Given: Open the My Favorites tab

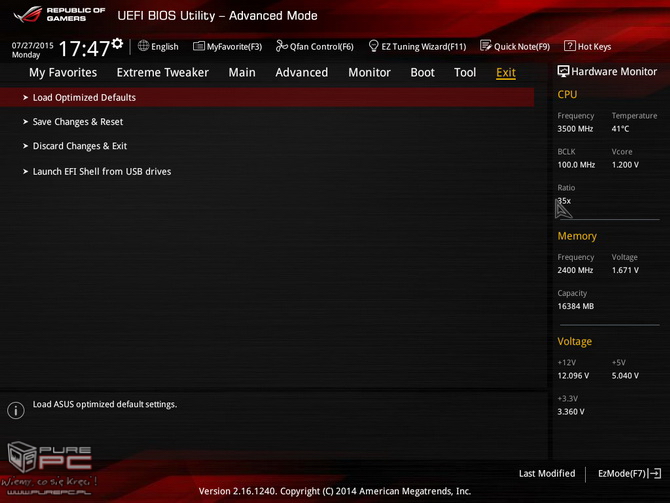Looking at the screenshot, I should [63, 73].
